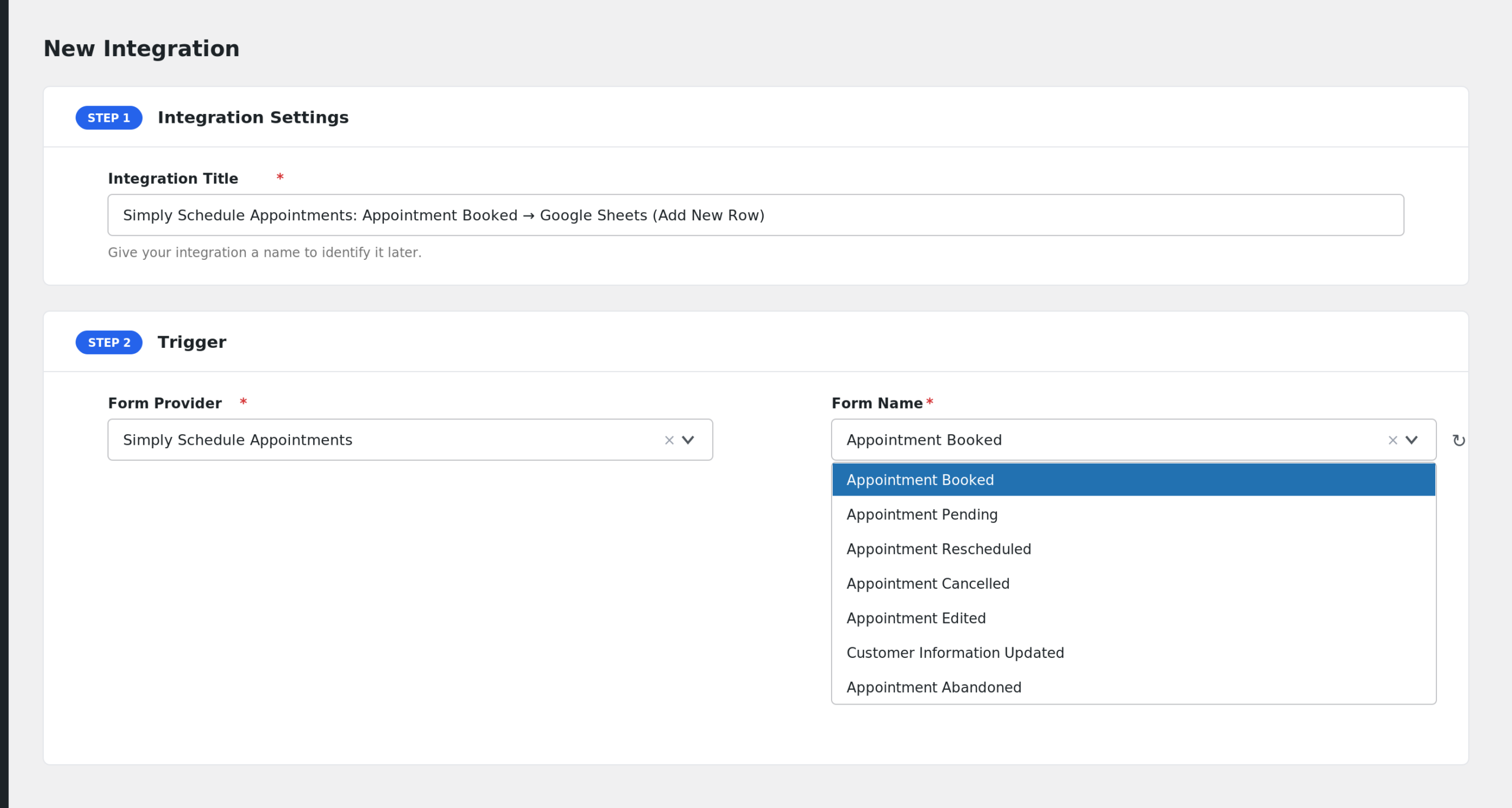This screenshot has width=1512, height=808.
Task: Click the Form Name combo box showing Appointment Booked
Action: point(1133,439)
